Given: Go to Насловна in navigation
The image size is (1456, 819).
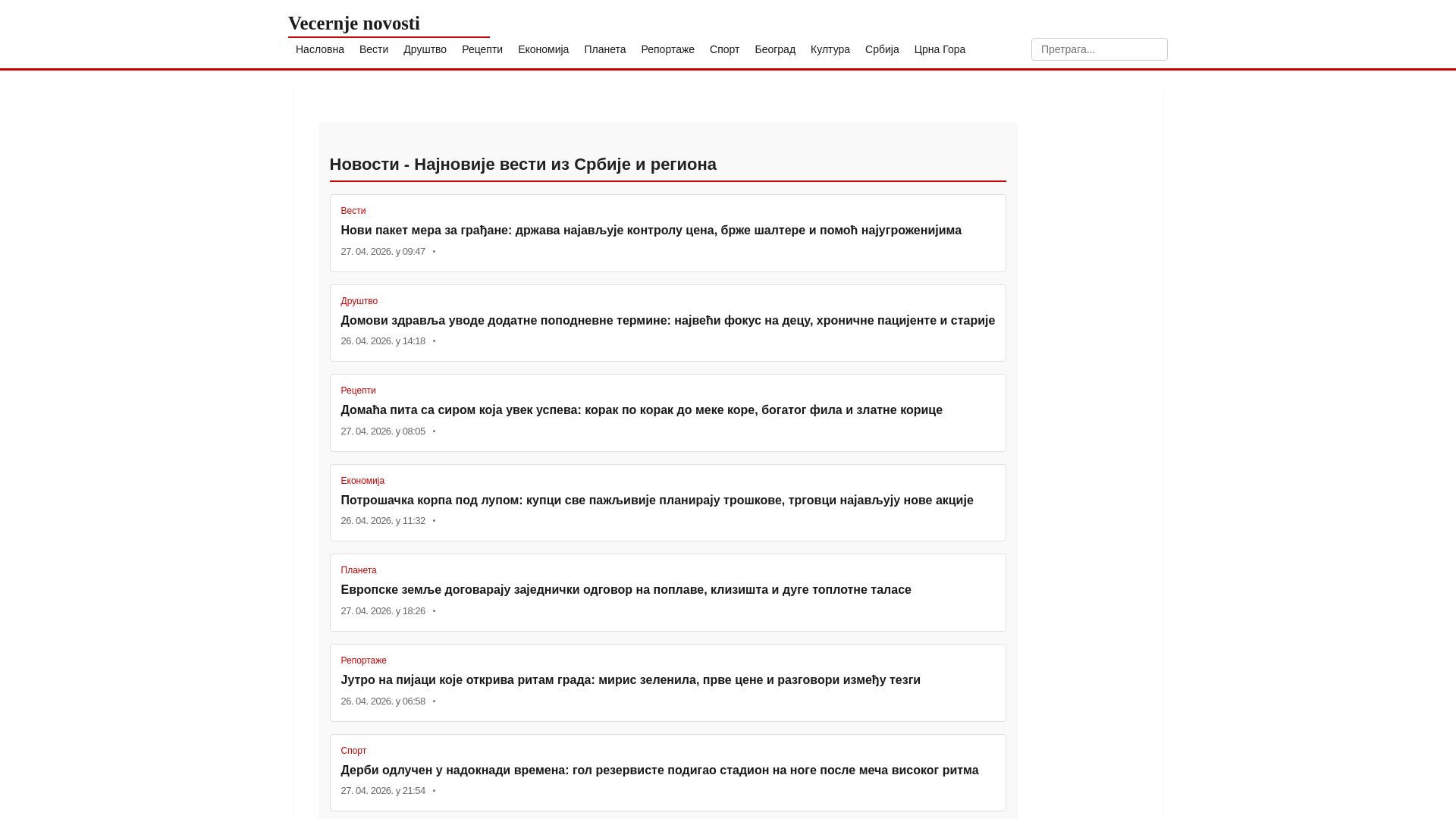Looking at the screenshot, I should [320, 49].
